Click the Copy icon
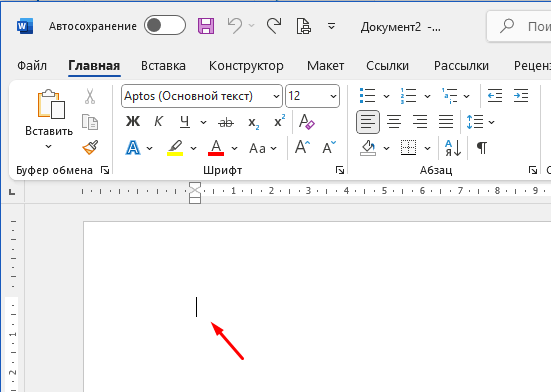This screenshot has height=392, width=551. (90, 122)
